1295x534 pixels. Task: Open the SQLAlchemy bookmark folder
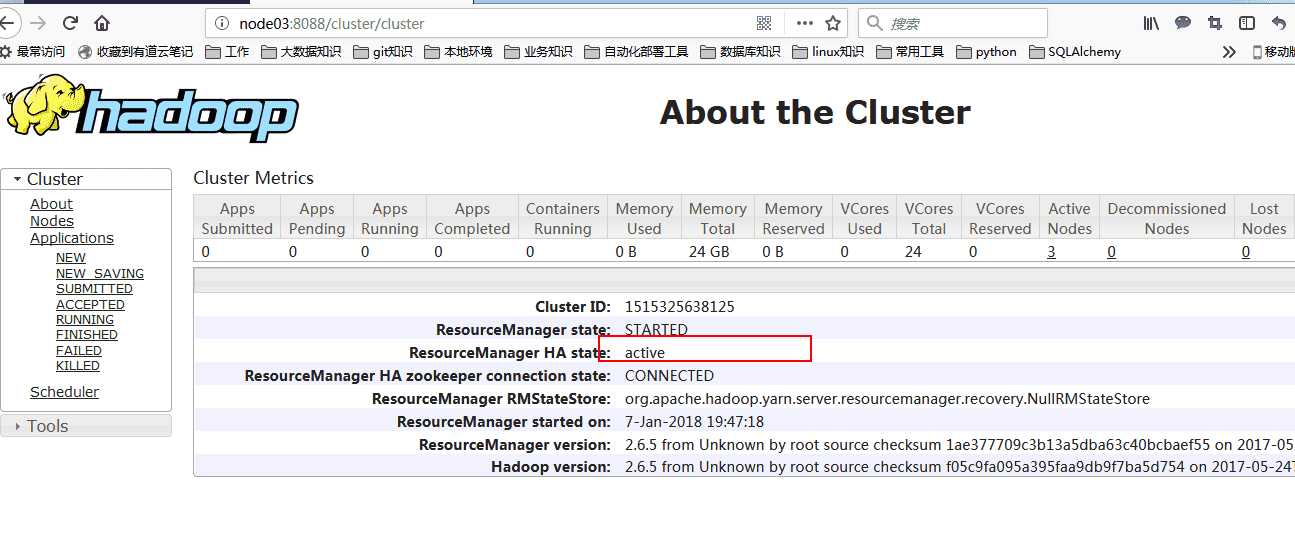pyautogui.click(x=1075, y=52)
